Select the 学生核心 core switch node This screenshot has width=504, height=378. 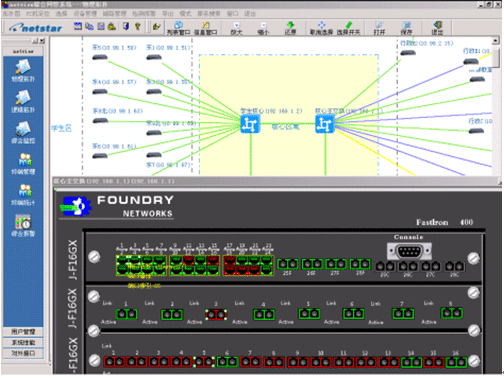click(x=250, y=124)
